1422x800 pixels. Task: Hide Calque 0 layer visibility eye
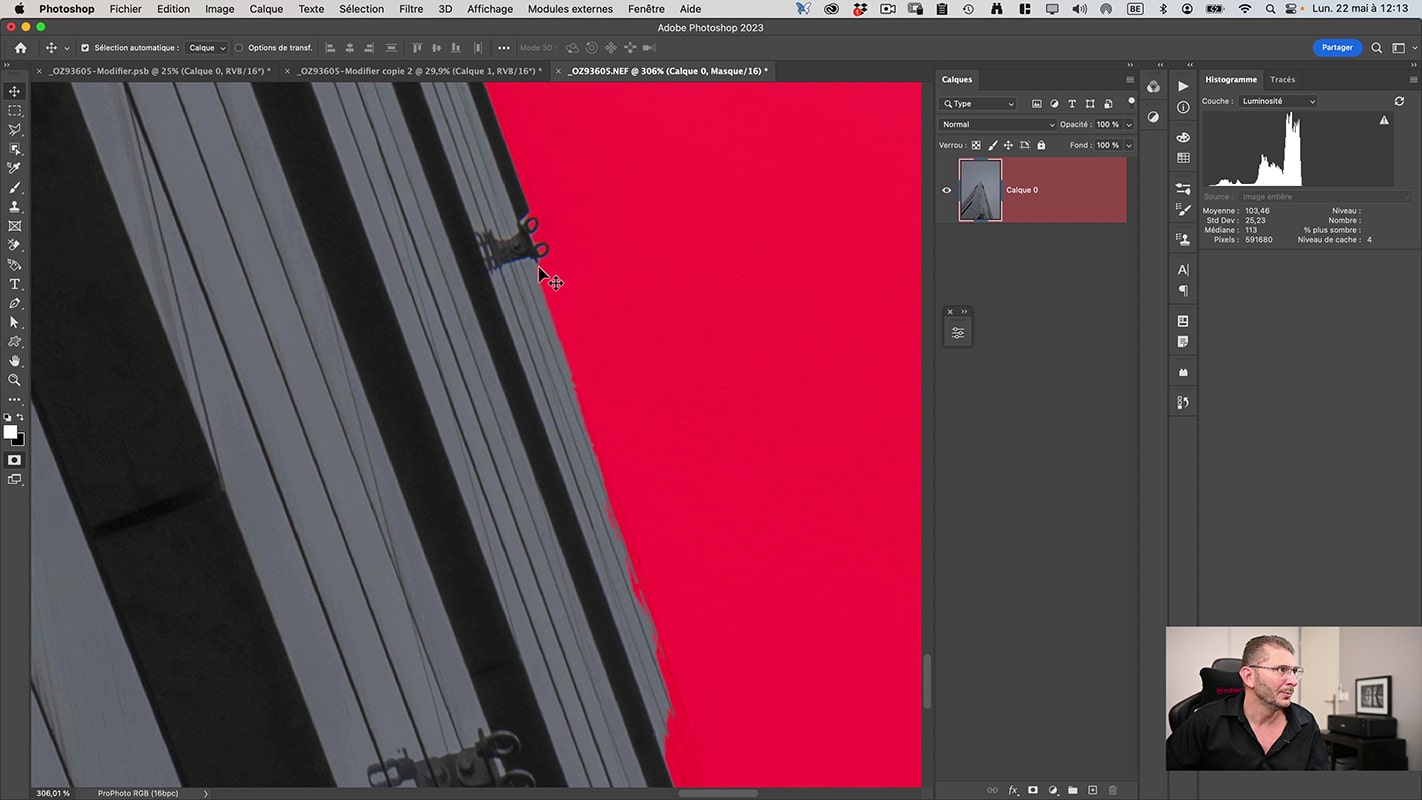947,190
